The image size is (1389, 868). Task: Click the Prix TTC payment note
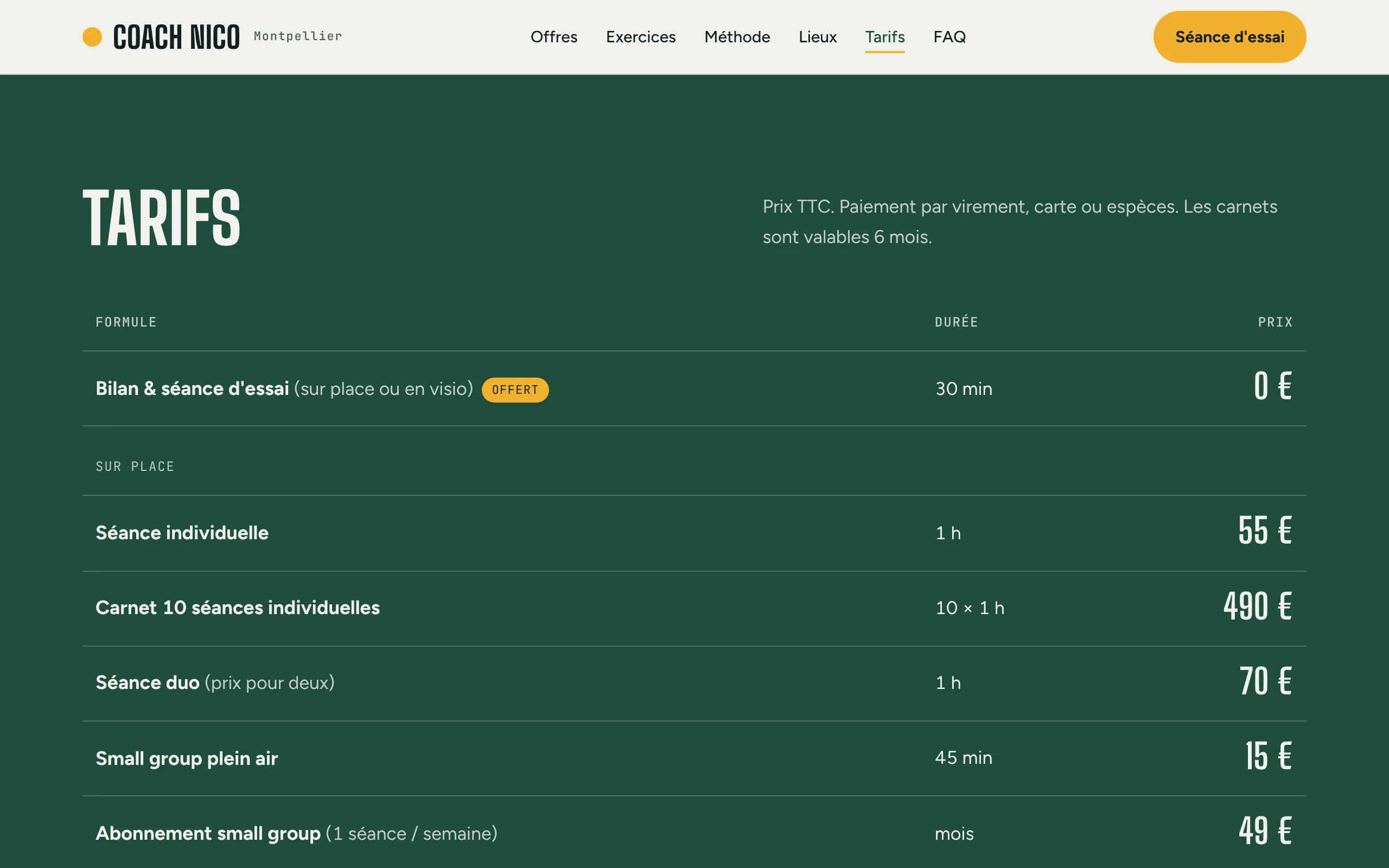point(1020,221)
